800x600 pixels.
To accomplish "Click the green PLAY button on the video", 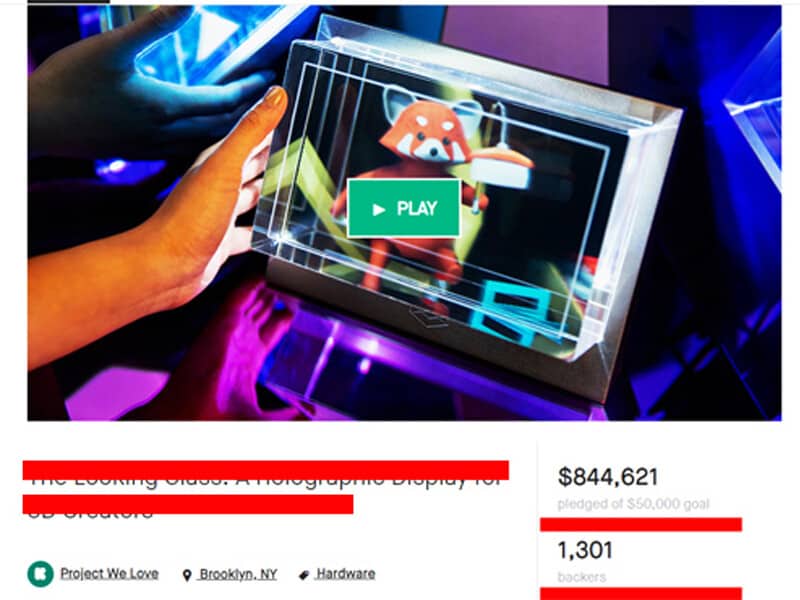I will 404,208.
